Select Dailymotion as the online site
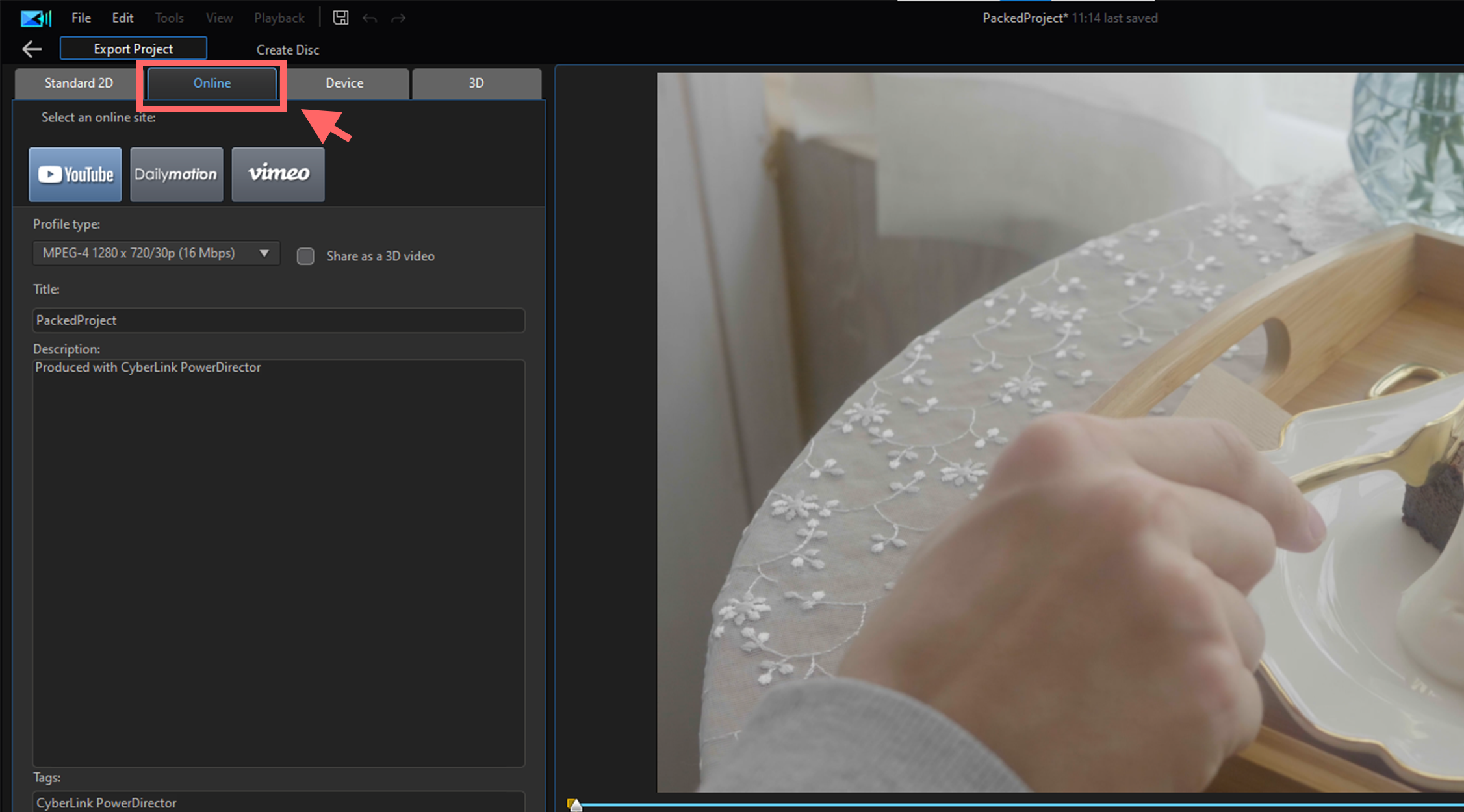Screen dimensions: 1464x812 [176, 174]
